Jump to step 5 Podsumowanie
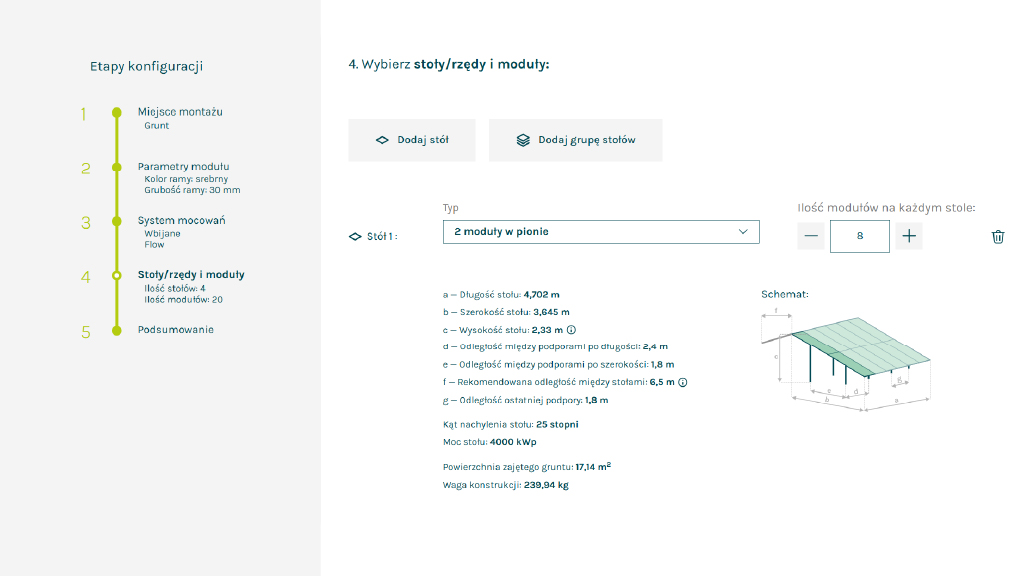 (176, 330)
